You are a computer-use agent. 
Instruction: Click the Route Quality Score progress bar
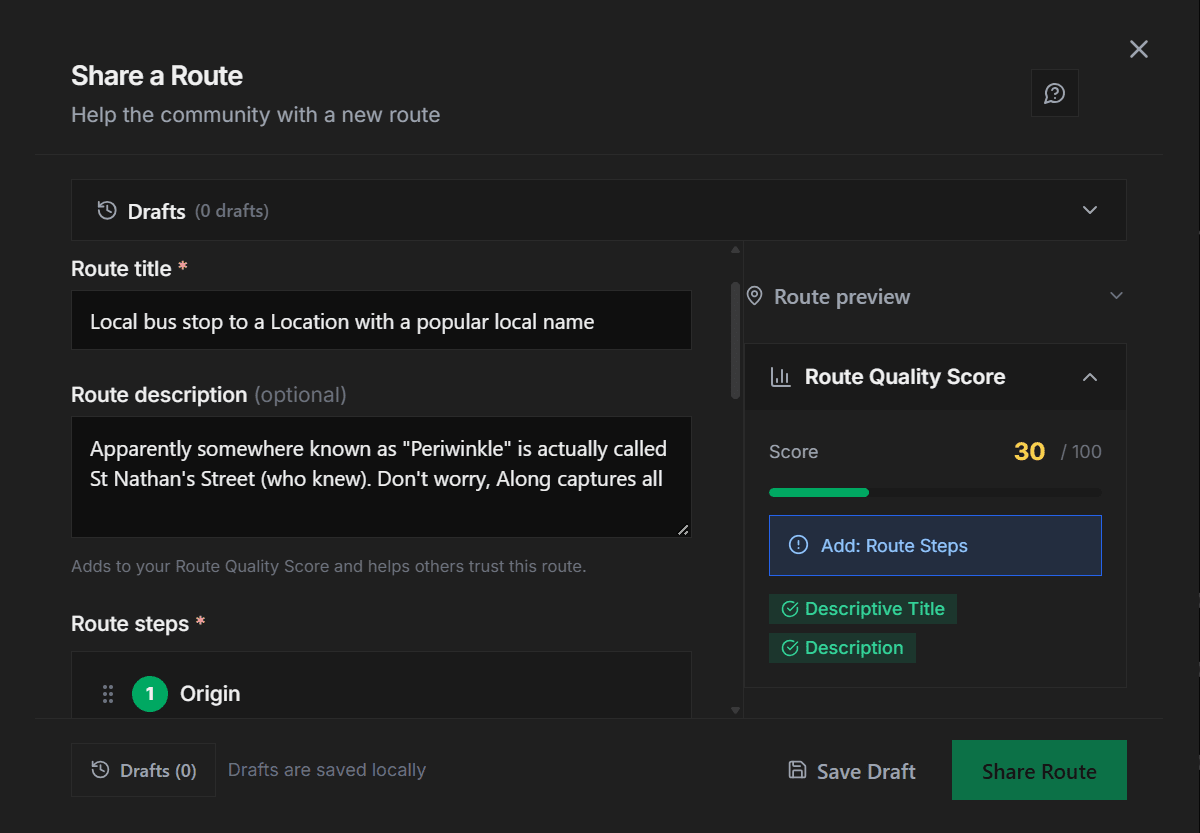point(935,492)
